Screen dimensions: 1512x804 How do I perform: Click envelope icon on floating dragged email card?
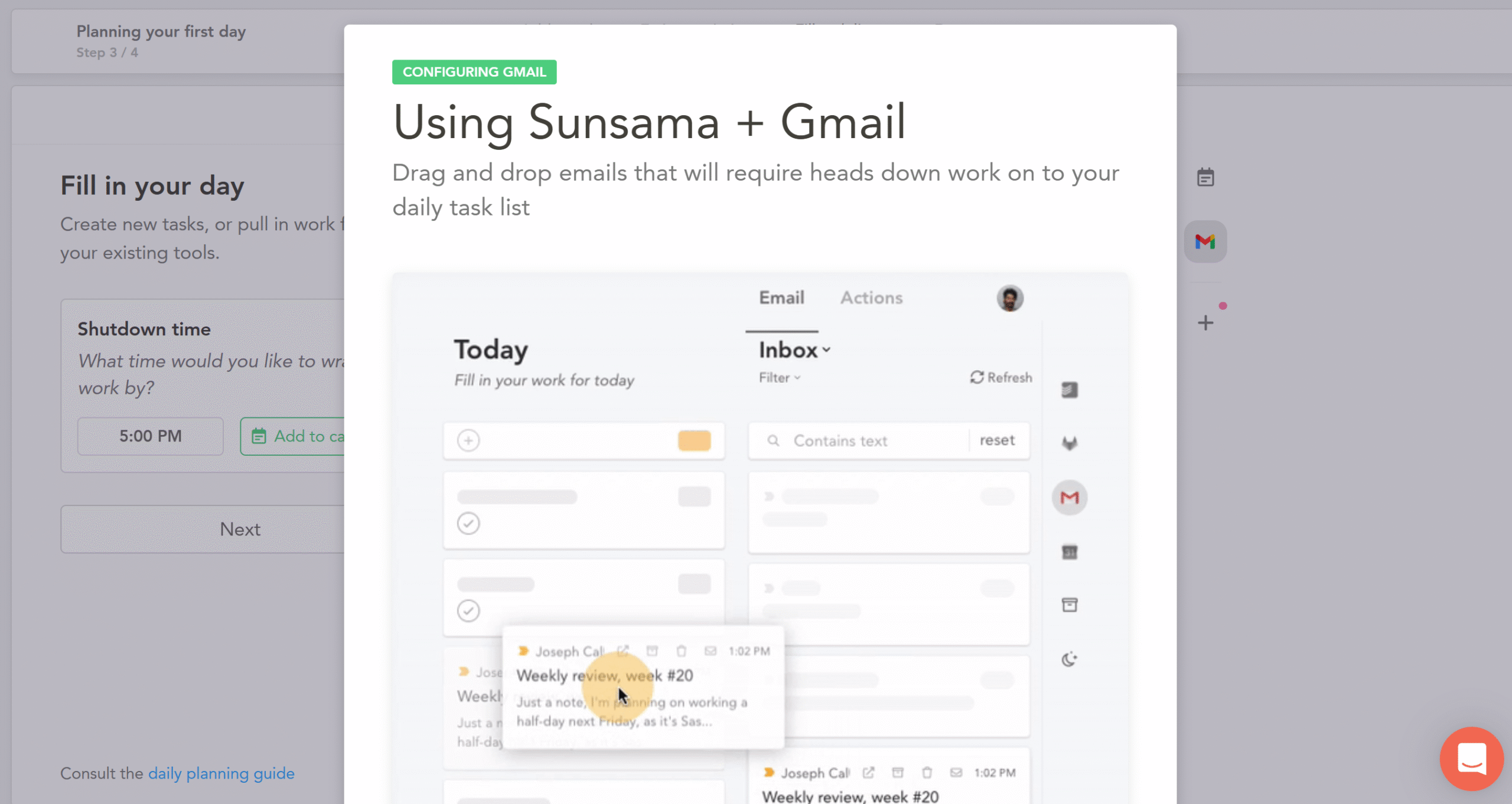[711, 651]
